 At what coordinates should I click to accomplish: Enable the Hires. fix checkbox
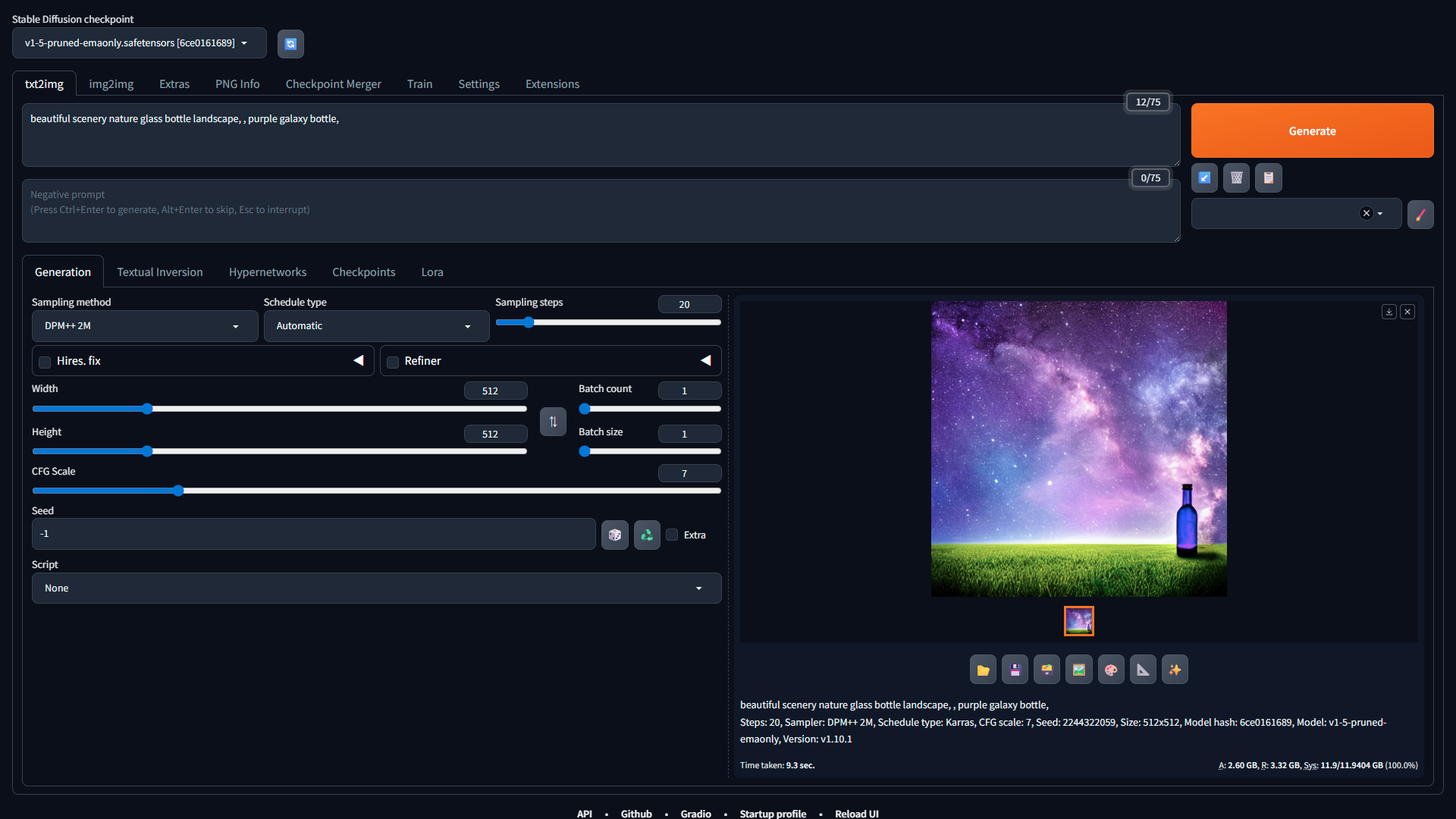(x=45, y=362)
